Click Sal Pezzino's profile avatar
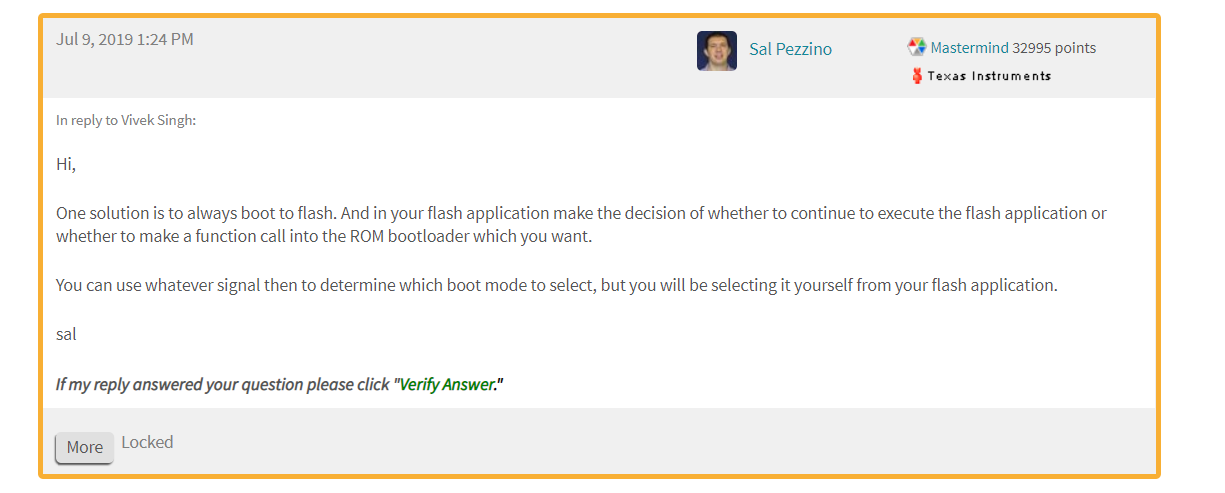 716,50
